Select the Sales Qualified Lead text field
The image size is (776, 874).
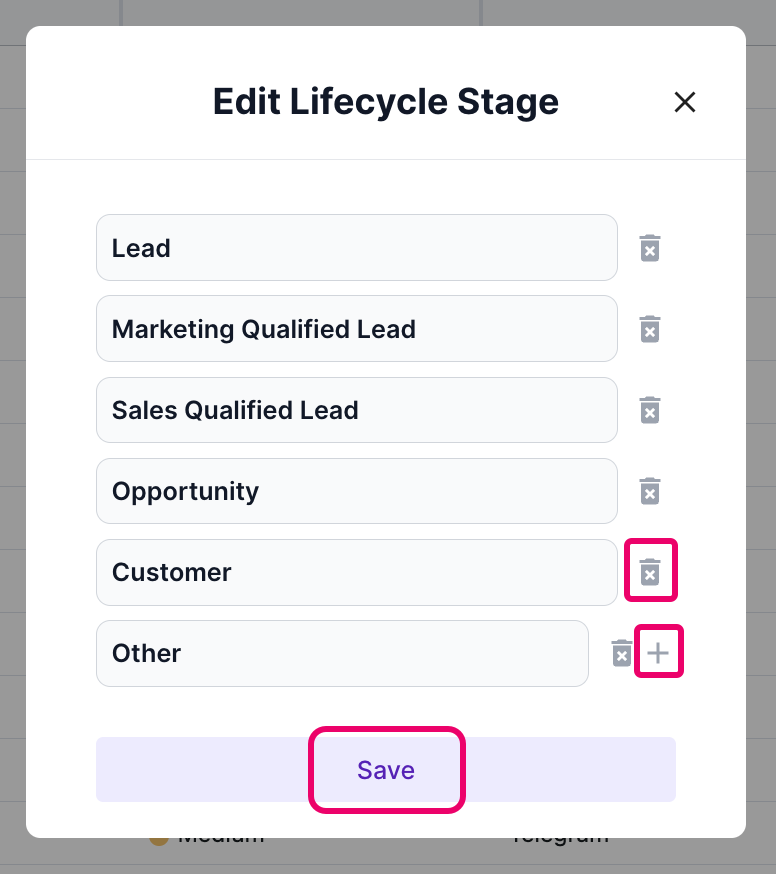click(357, 410)
